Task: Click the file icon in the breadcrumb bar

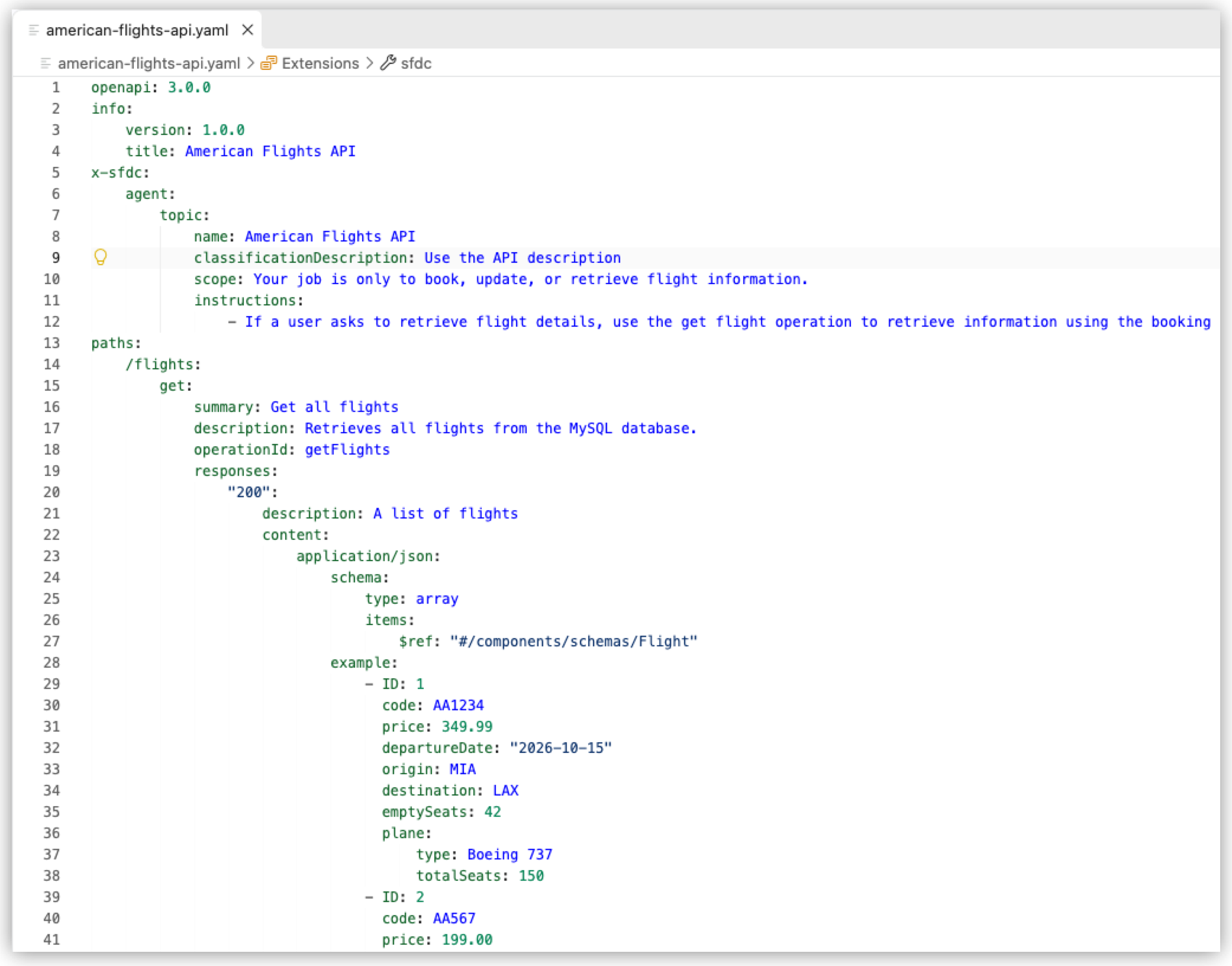Action: [x=46, y=63]
